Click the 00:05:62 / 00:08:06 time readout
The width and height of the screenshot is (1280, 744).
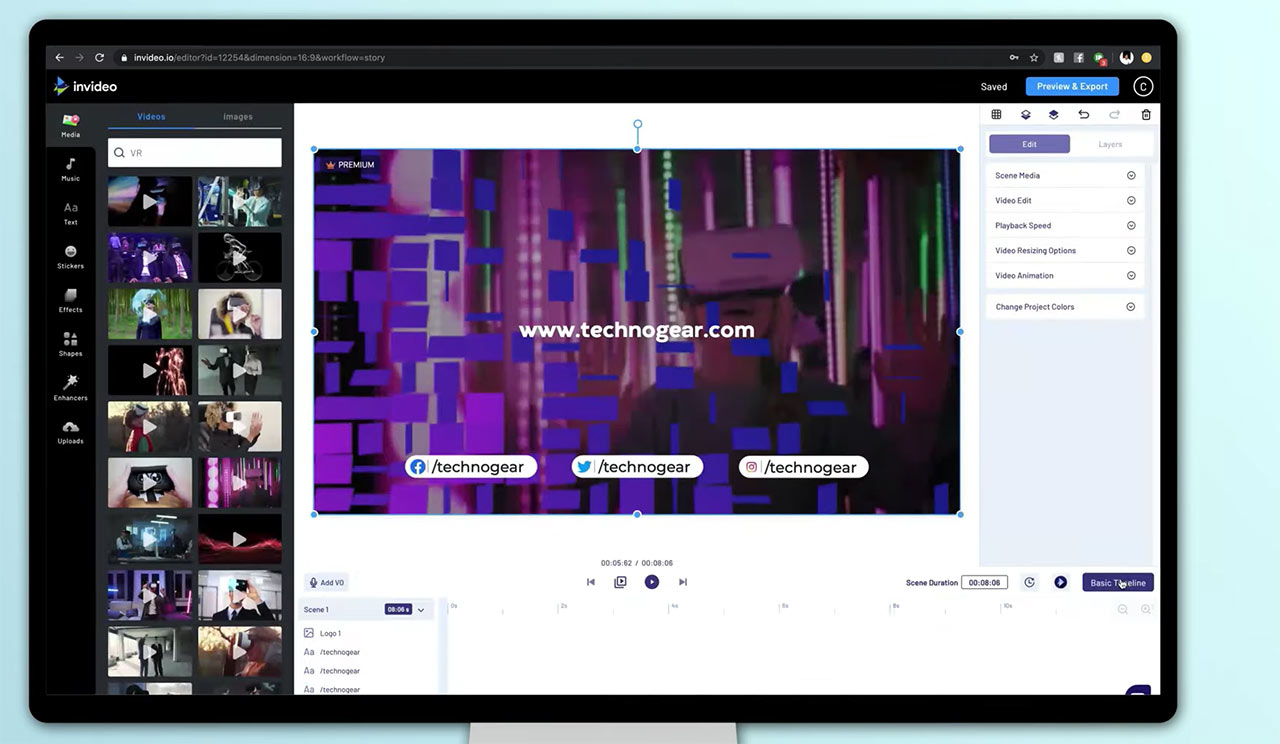click(637, 563)
